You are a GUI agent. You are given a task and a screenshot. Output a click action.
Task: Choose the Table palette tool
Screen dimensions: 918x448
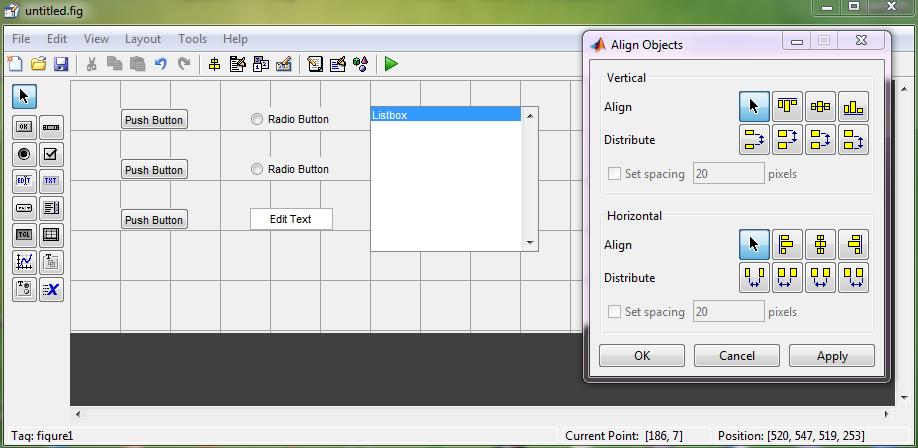[51, 235]
